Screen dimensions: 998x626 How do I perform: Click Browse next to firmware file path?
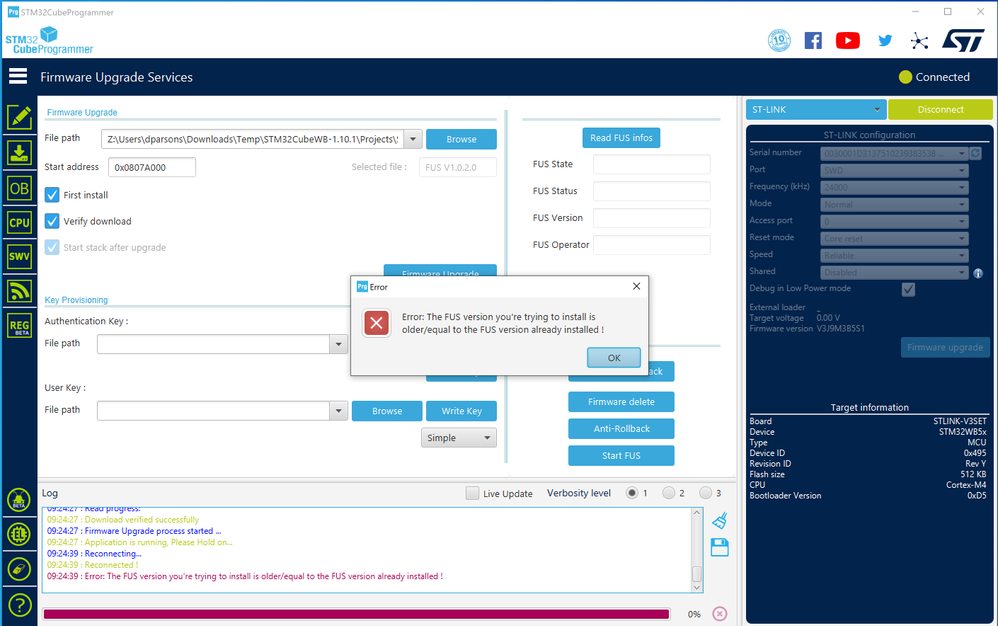tap(461, 139)
